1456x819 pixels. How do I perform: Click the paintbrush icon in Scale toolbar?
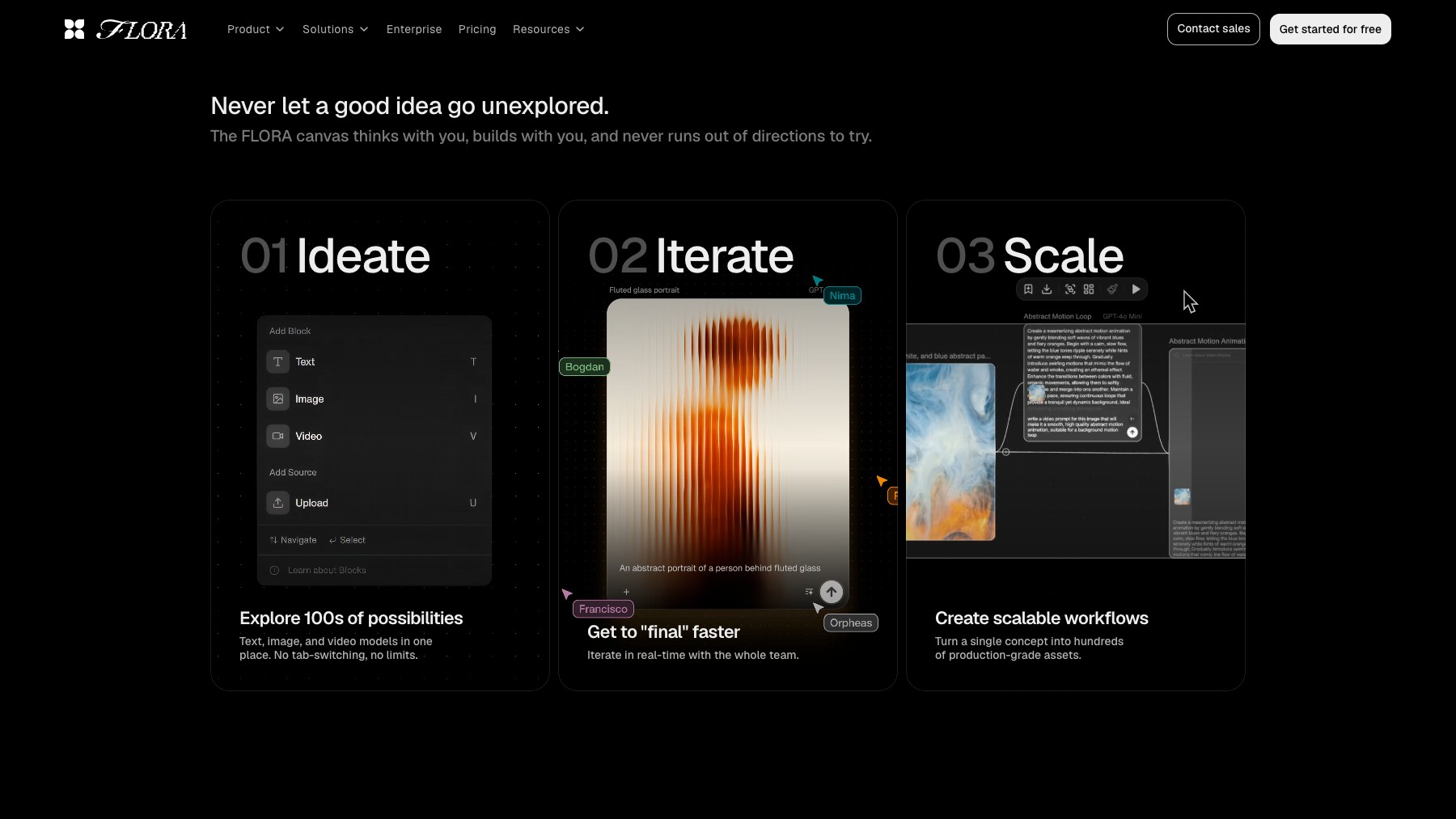(x=1112, y=289)
